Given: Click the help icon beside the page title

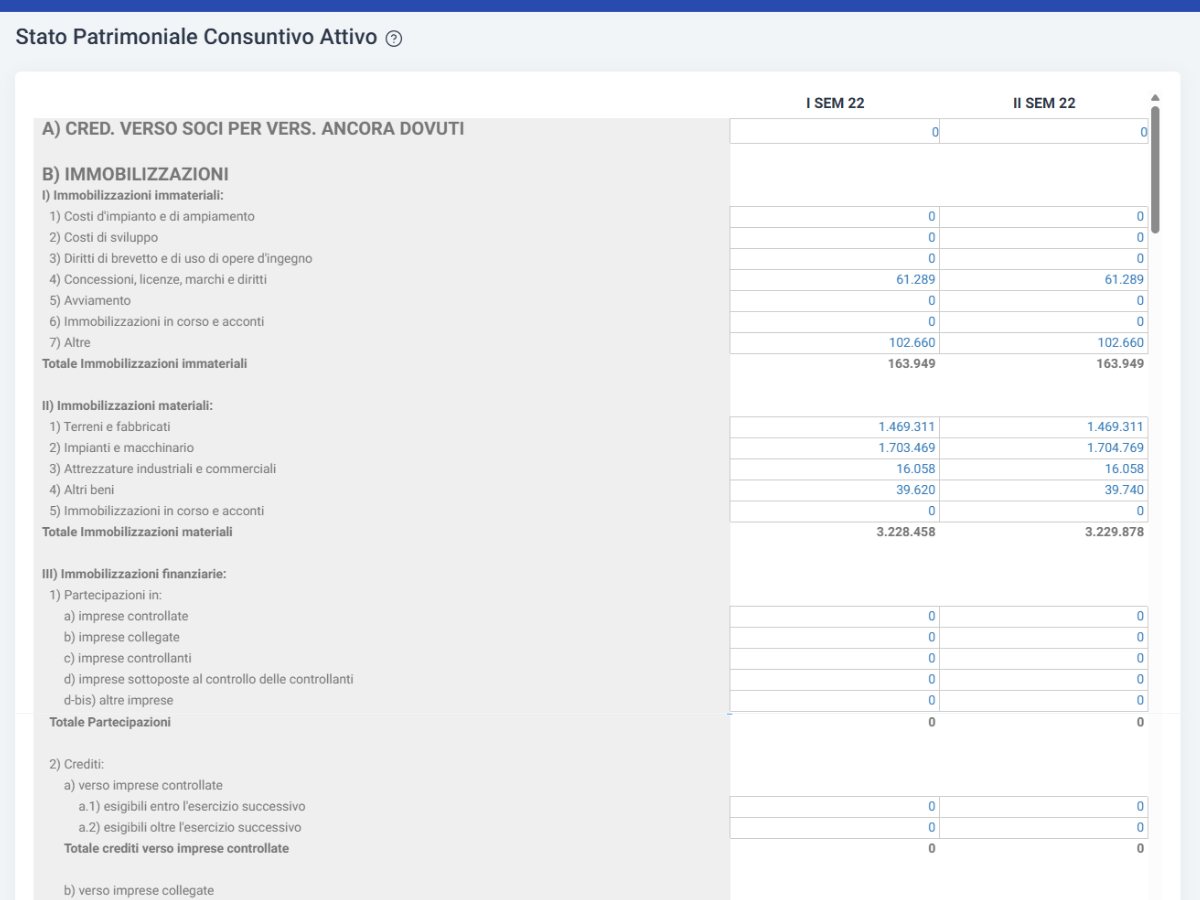Looking at the screenshot, I should tap(394, 39).
